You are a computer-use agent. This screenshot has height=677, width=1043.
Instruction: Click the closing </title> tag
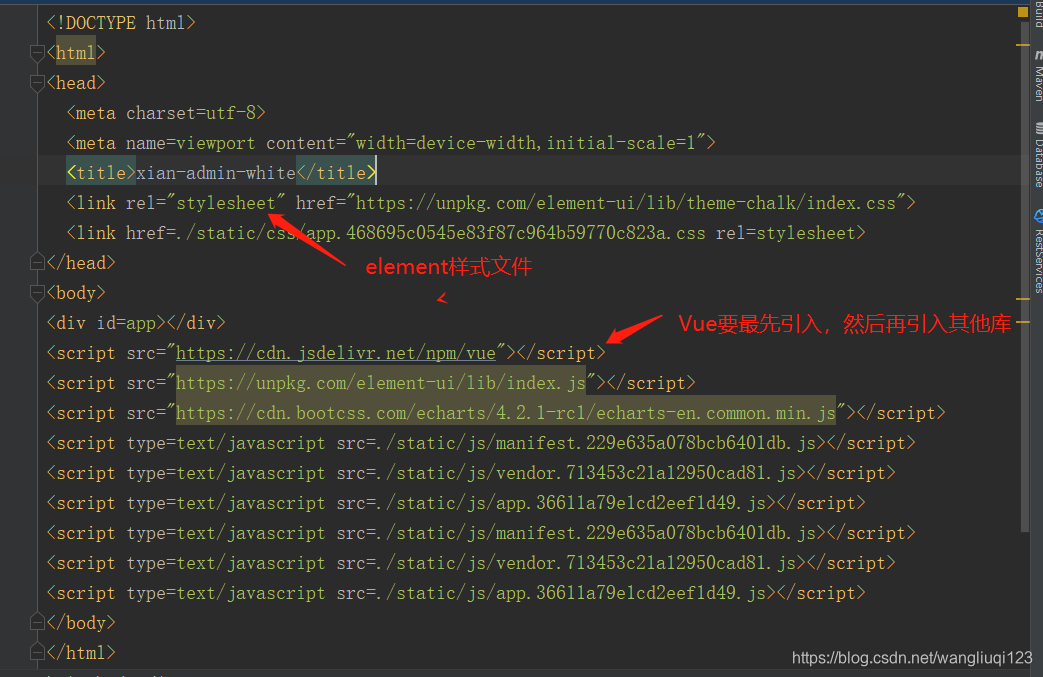(x=337, y=173)
